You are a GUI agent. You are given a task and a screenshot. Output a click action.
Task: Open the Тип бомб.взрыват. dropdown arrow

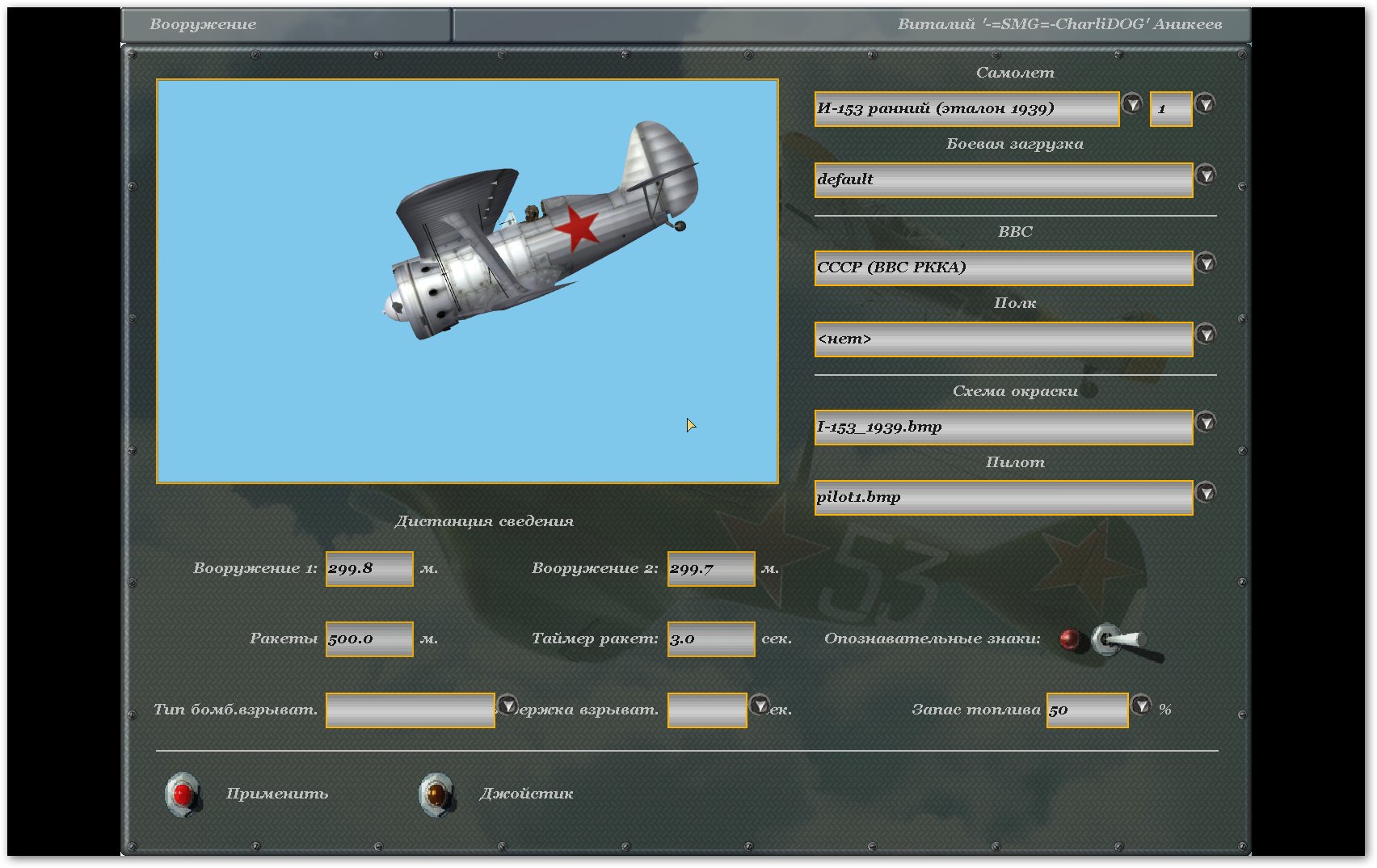[507, 705]
